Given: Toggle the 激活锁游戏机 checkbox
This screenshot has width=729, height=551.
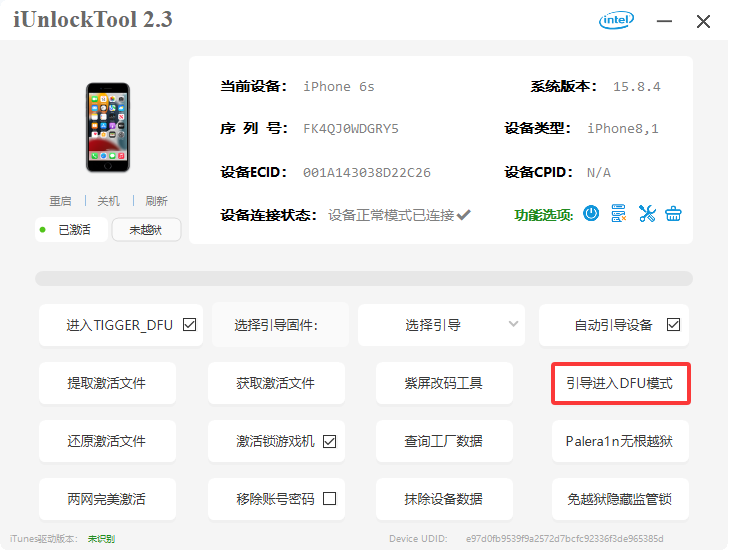Looking at the screenshot, I should coord(329,441).
